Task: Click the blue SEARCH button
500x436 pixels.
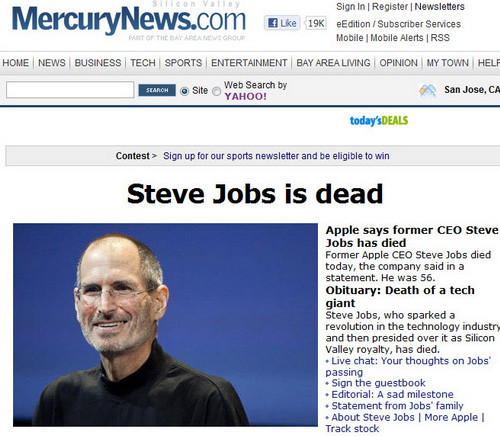Action: pos(157,90)
